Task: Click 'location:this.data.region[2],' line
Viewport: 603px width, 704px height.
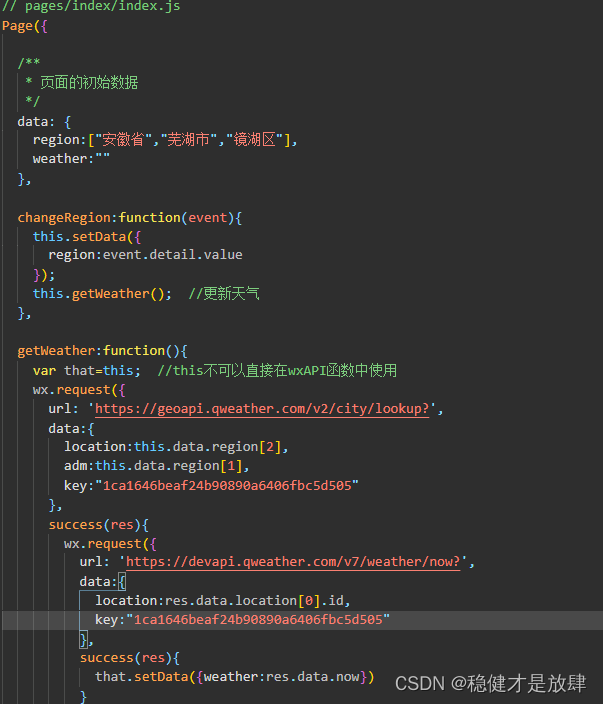Action: [176, 447]
